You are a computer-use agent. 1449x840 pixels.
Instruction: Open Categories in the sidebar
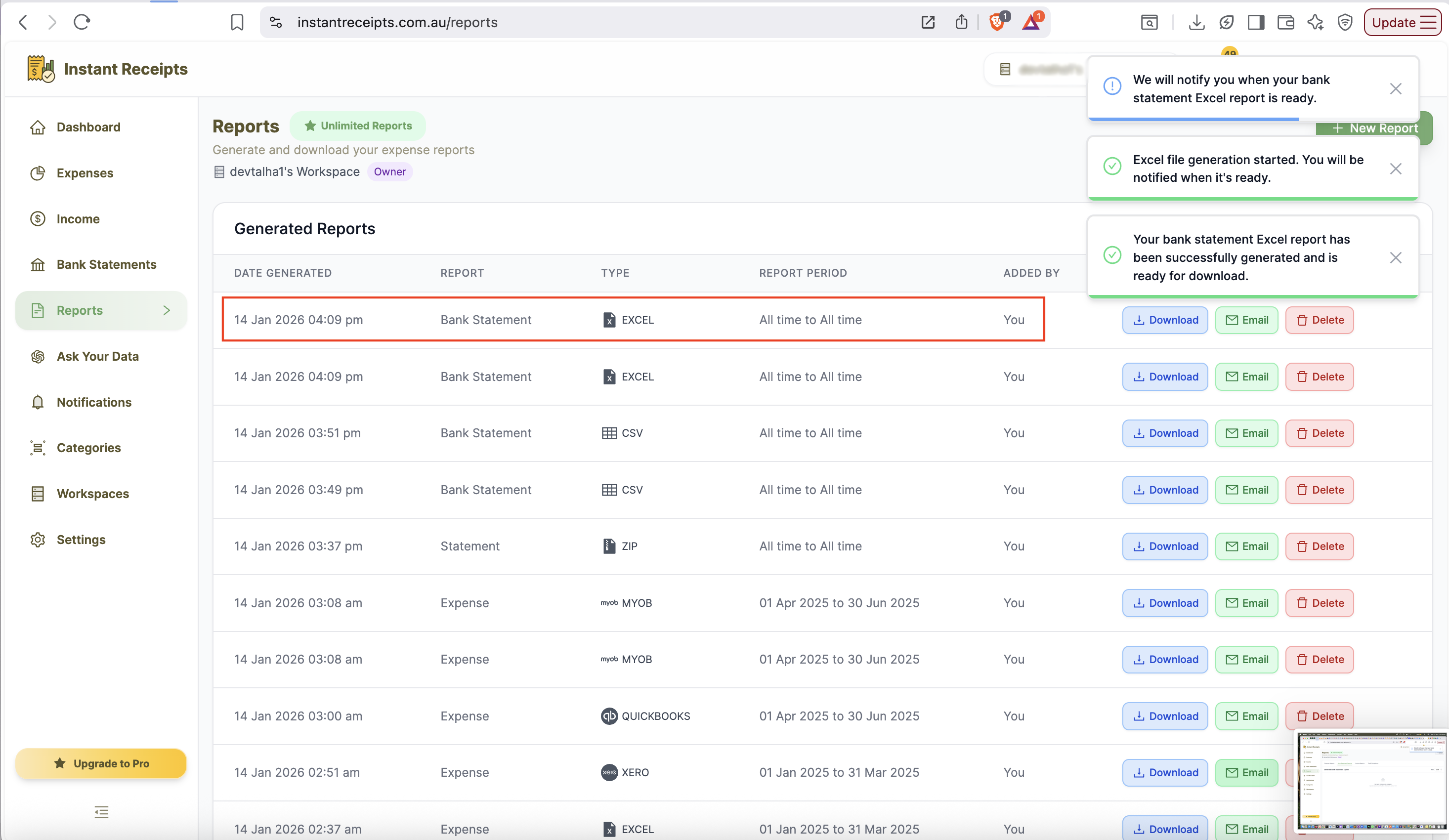pos(101,448)
